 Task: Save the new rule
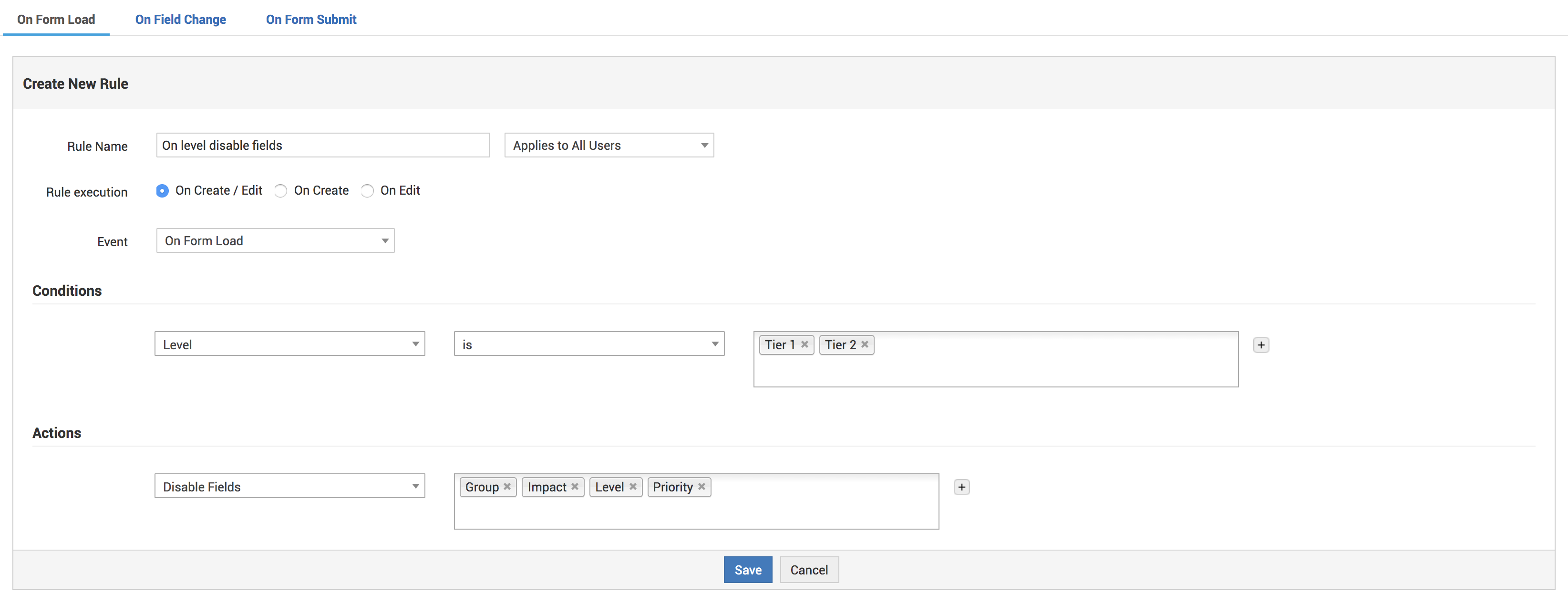pos(747,570)
